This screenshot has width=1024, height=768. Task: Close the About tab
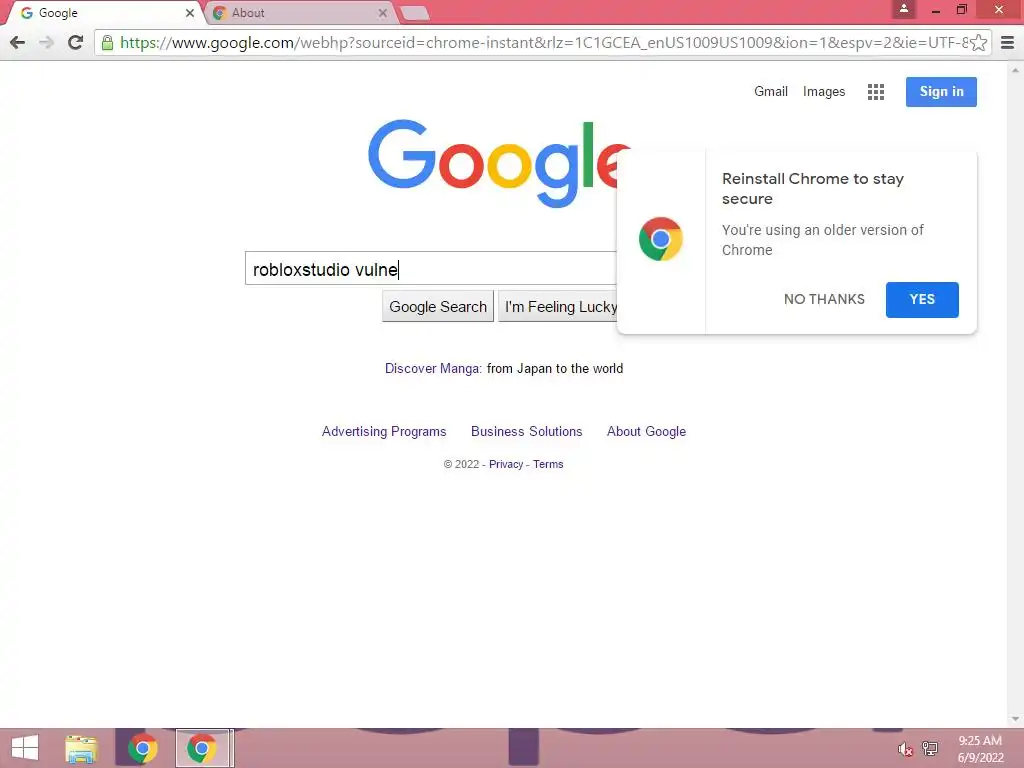click(x=383, y=13)
